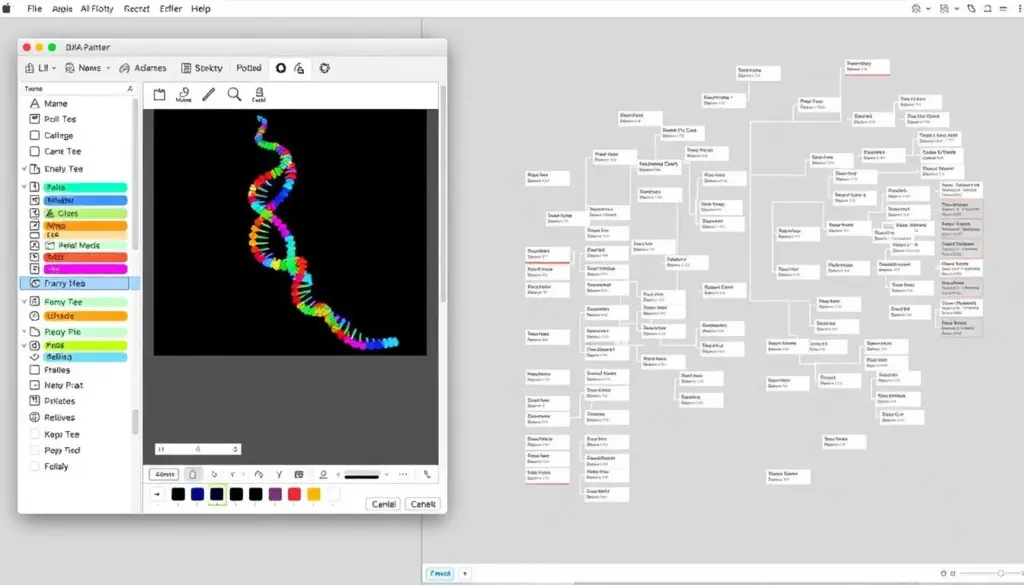Click the Cenelt button
The width and height of the screenshot is (1024, 585).
pyautogui.click(x=423, y=504)
